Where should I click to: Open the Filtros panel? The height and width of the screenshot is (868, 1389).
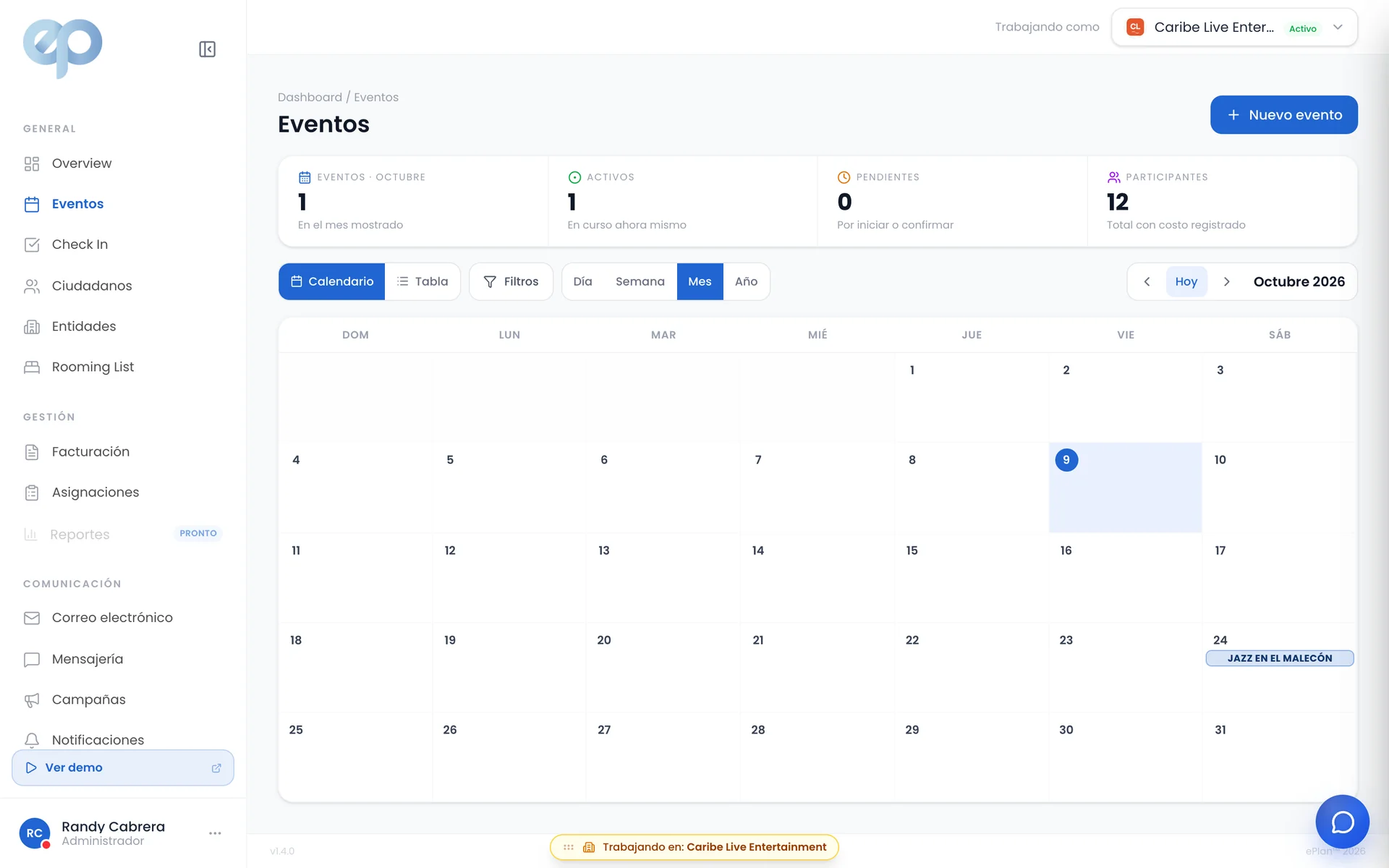(x=511, y=281)
